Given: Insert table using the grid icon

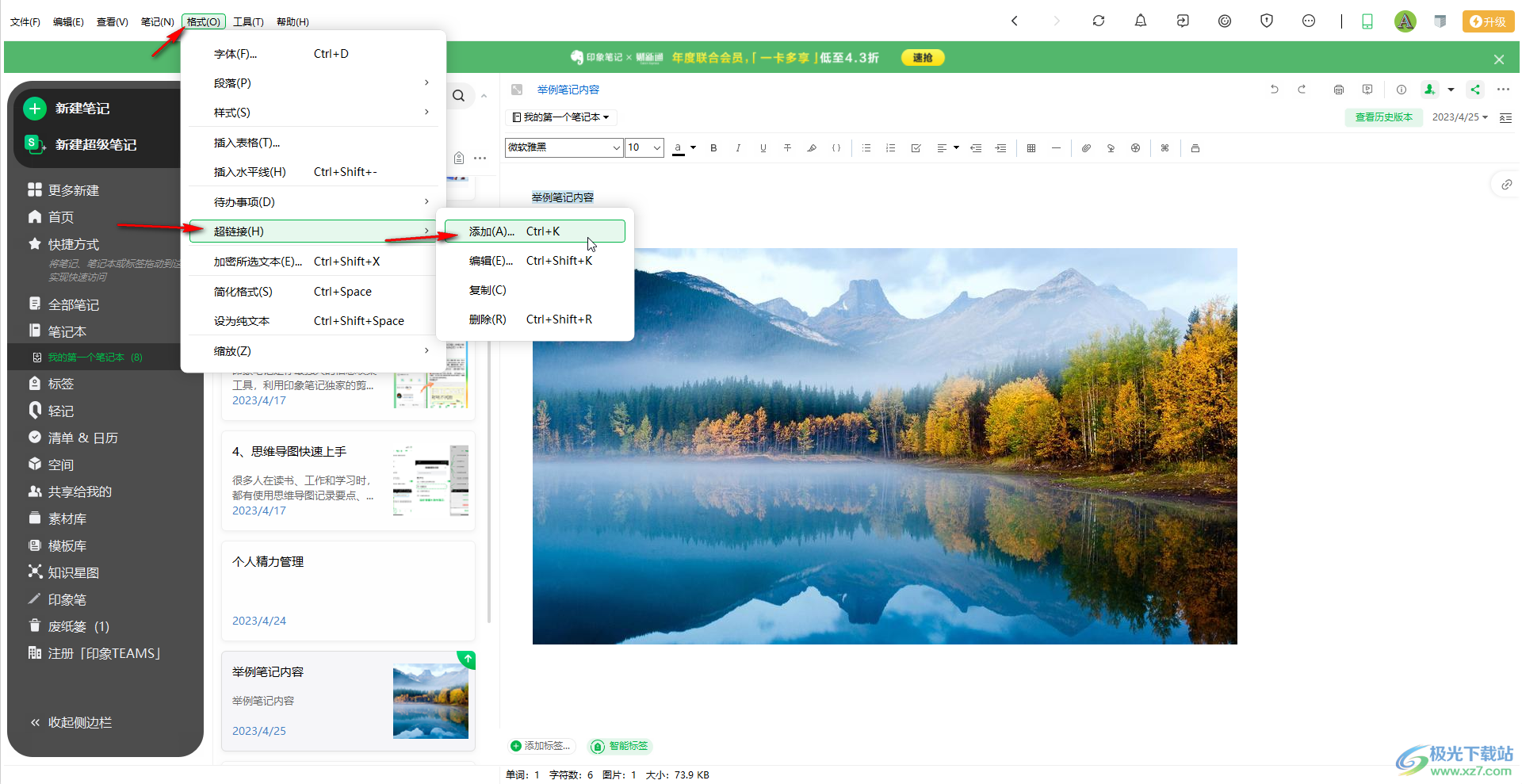Looking at the screenshot, I should 1031,148.
